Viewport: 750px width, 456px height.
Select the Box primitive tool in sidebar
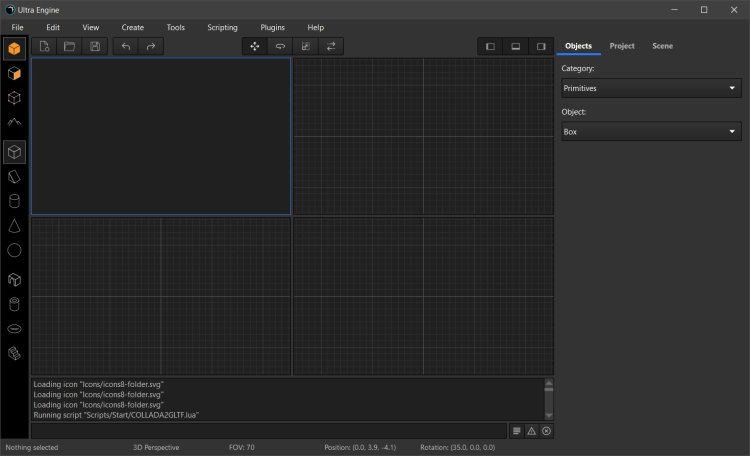(x=14, y=152)
